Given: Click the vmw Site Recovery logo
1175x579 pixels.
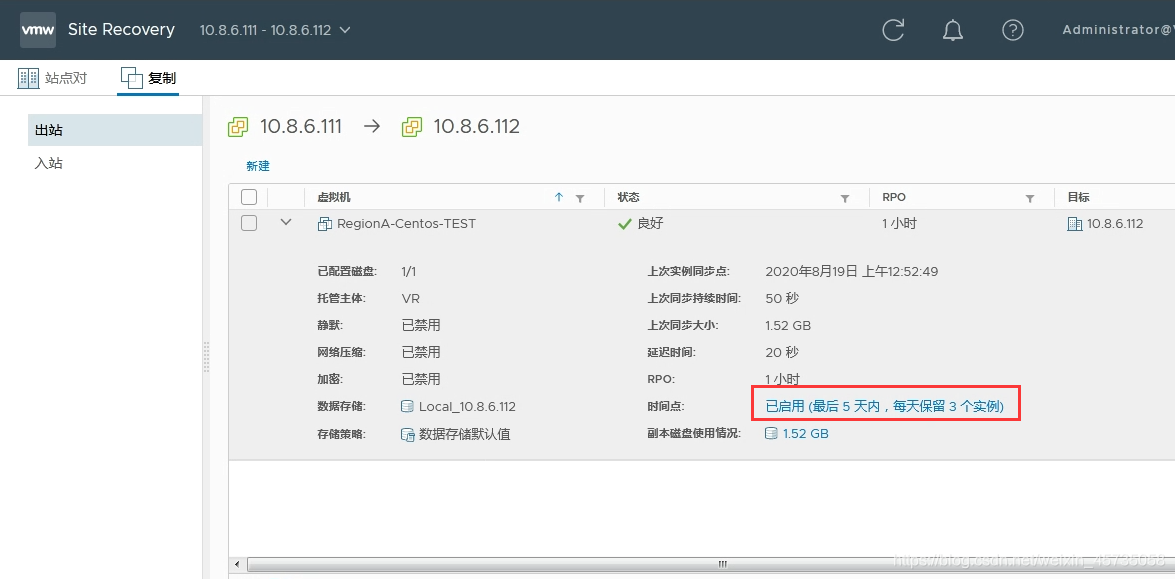Looking at the screenshot, I should [x=37, y=30].
